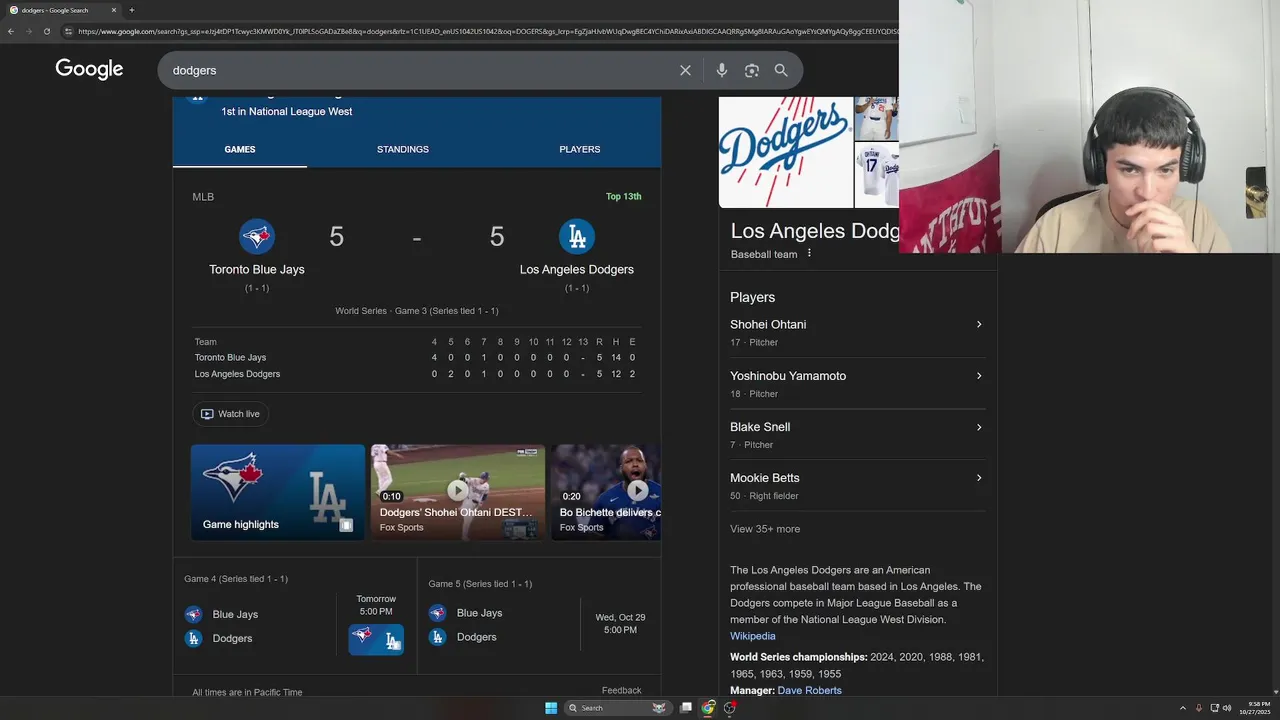1280x720 pixels.
Task: Expand the Mookie Betts row chevron
Action: (x=979, y=478)
